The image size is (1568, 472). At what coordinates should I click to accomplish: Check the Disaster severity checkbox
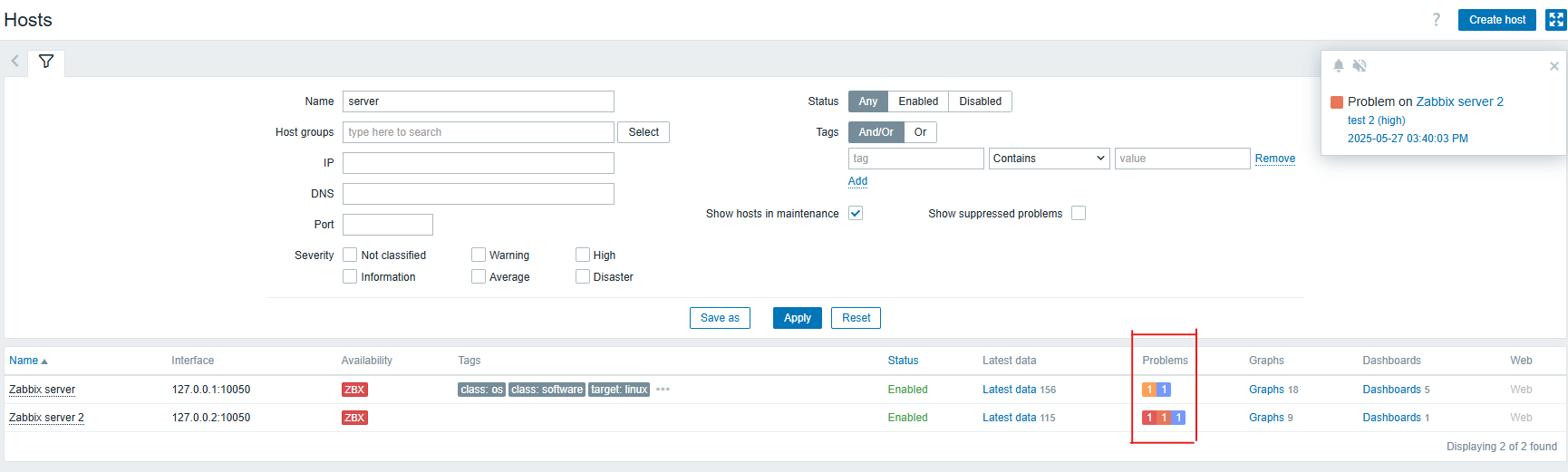[583, 276]
